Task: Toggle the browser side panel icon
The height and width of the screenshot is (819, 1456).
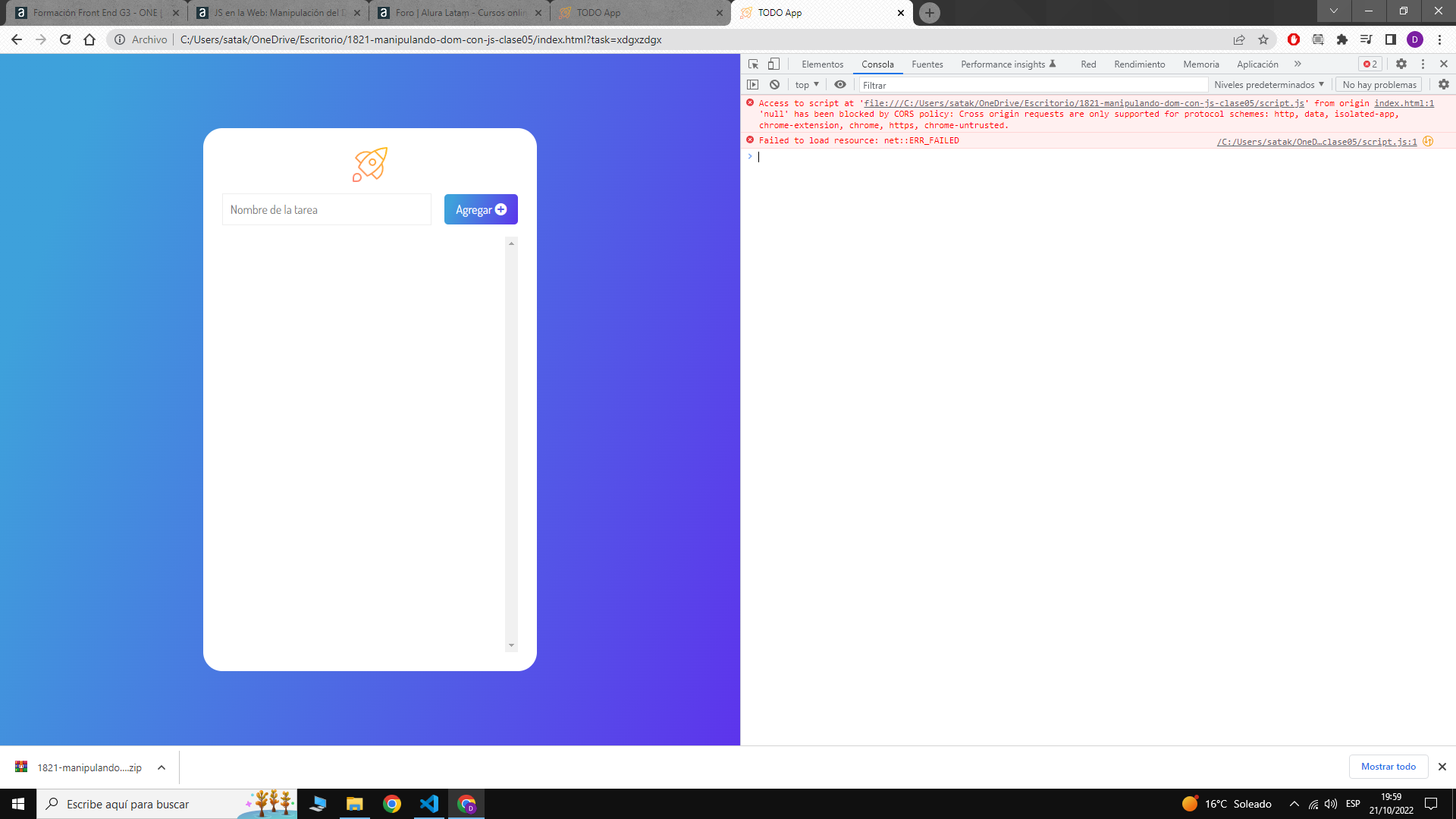Action: (1391, 39)
